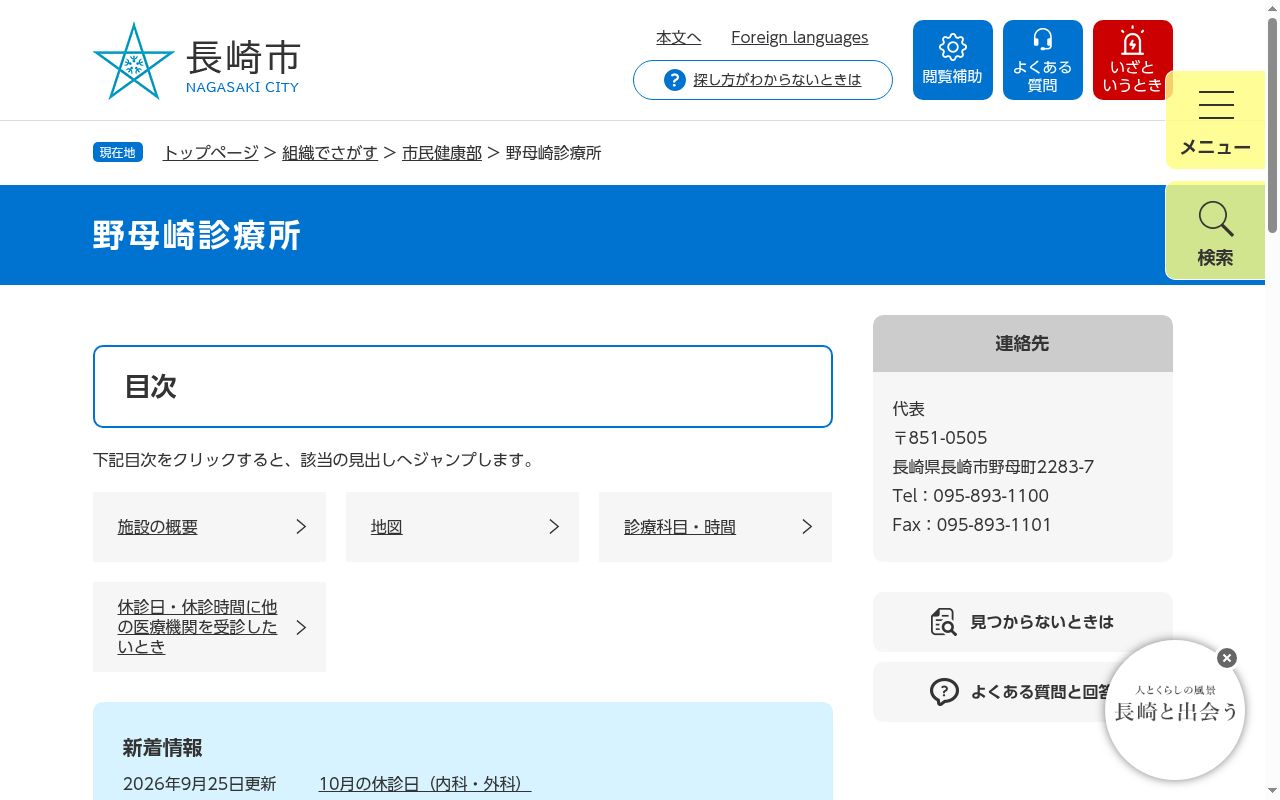Go to トップページ breadcrumb
Image resolution: width=1280 pixels, height=800 pixels.
(211, 153)
